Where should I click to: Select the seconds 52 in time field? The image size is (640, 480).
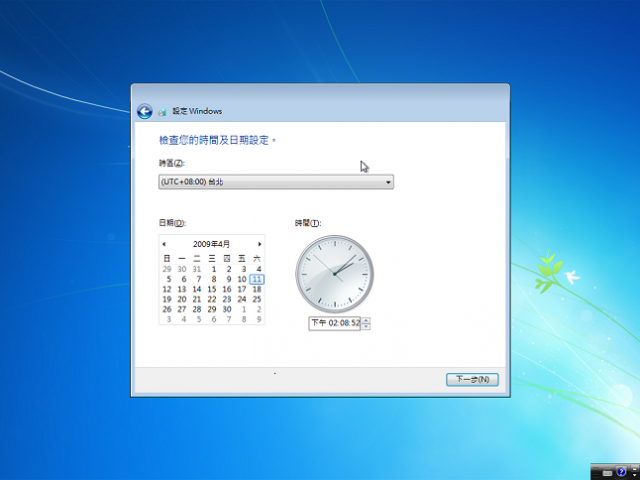pos(355,323)
